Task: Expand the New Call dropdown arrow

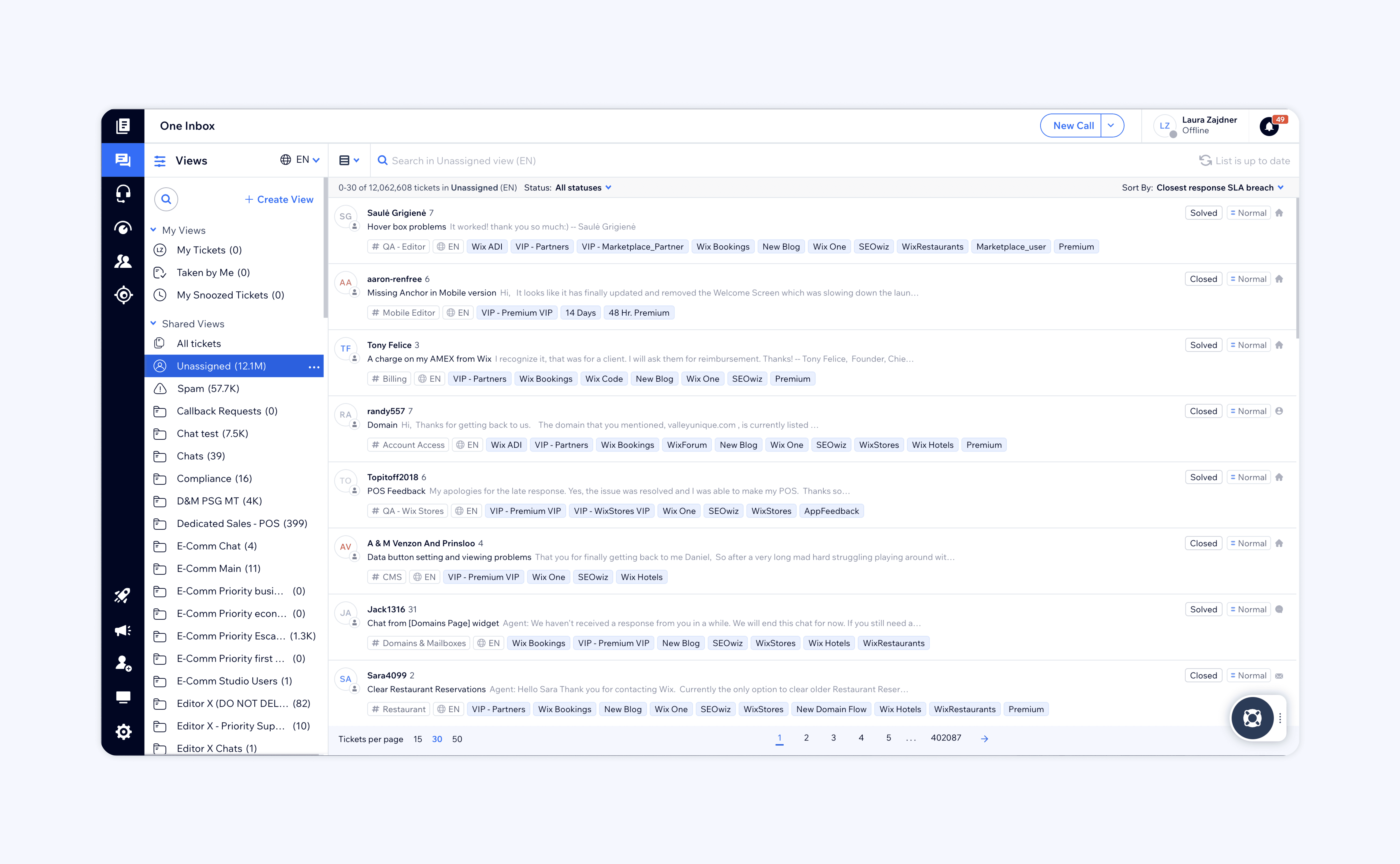Action: [1111, 126]
